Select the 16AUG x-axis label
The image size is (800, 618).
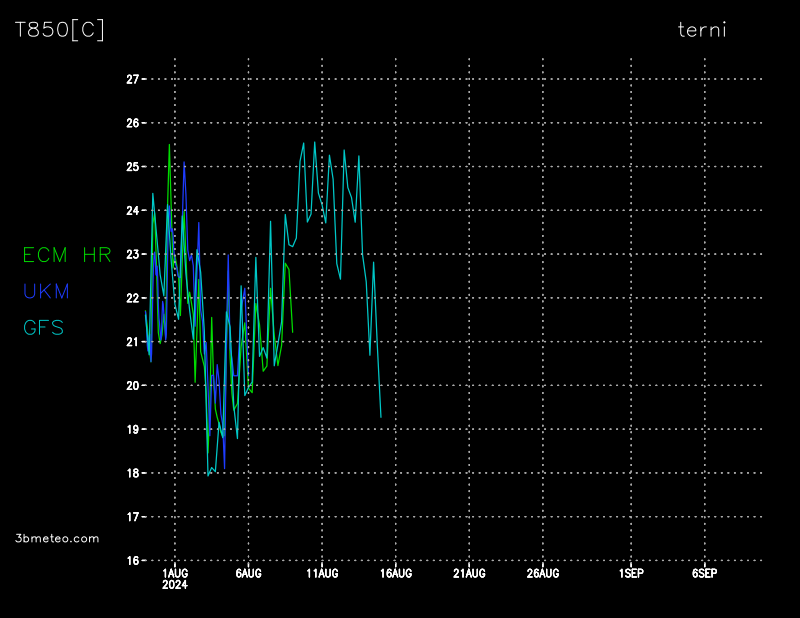click(x=396, y=574)
